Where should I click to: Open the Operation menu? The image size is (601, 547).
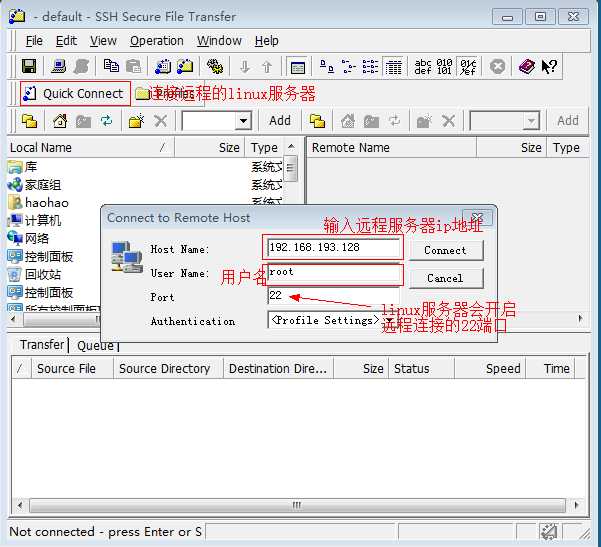(x=156, y=41)
